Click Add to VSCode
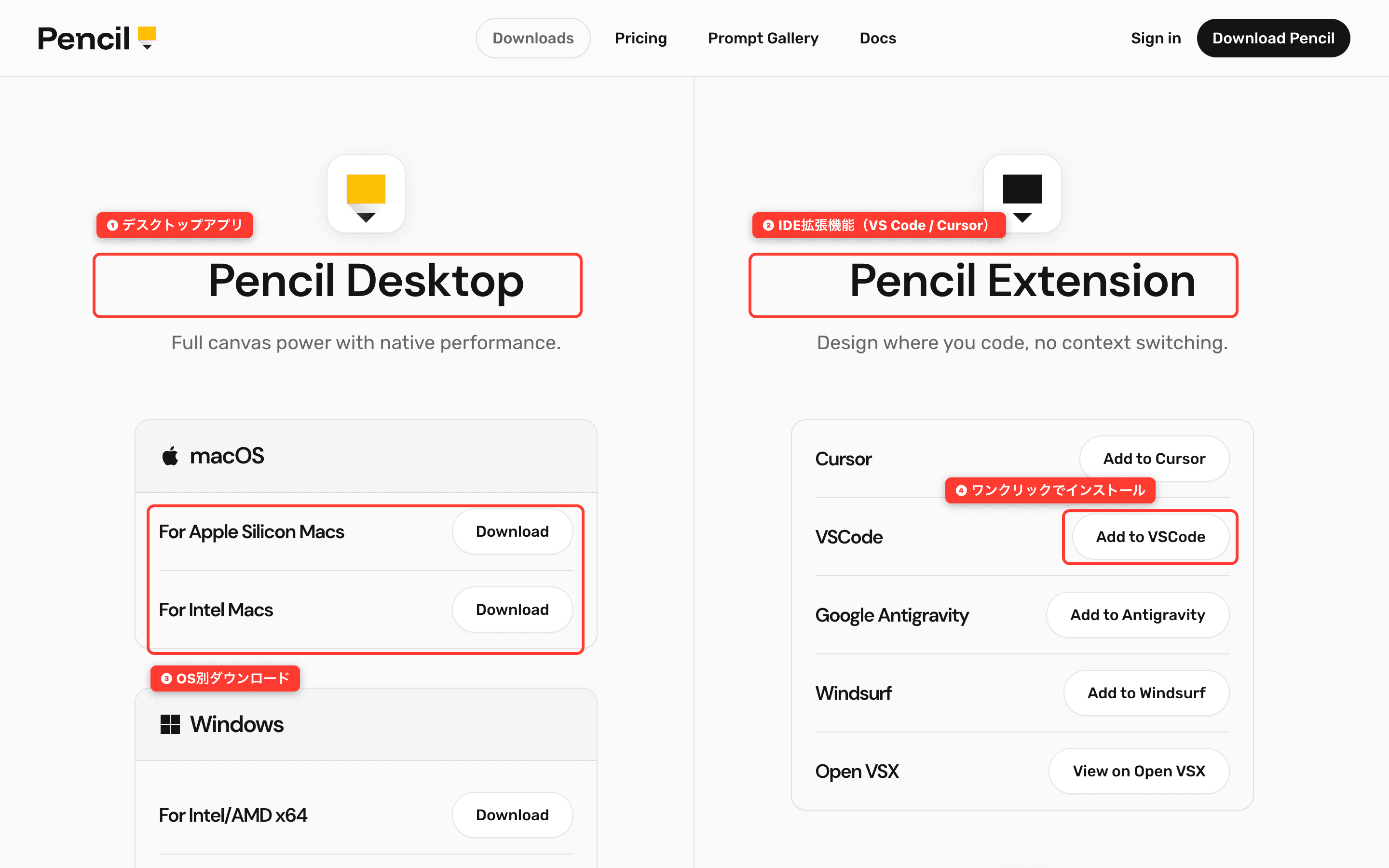 coord(1150,537)
